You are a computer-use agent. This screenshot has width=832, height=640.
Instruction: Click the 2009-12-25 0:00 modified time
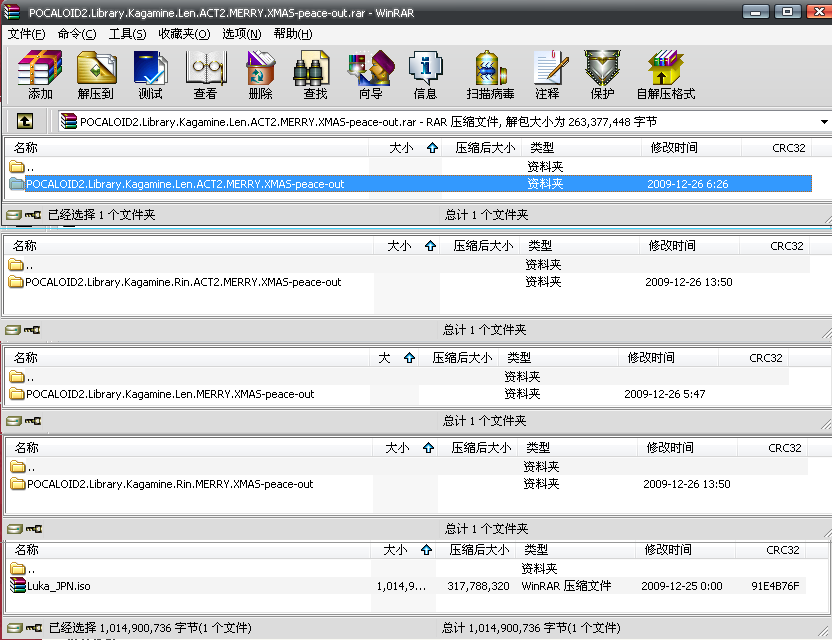pos(681,586)
